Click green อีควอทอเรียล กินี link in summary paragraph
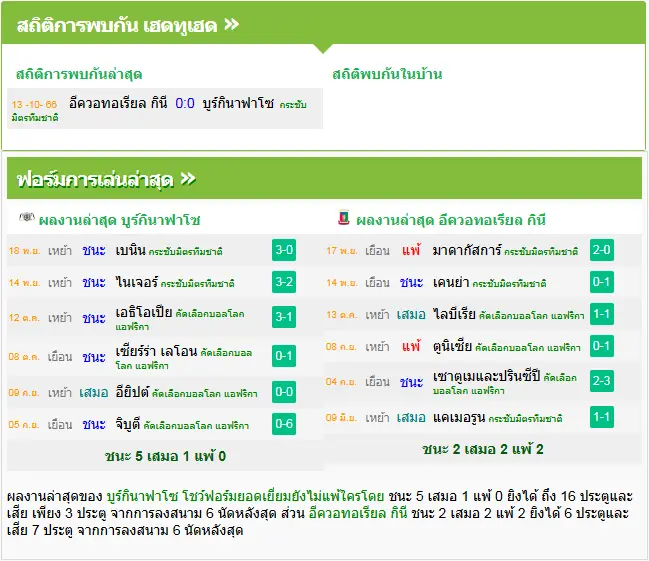The width and height of the screenshot is (649, 561). click(358, 513)
